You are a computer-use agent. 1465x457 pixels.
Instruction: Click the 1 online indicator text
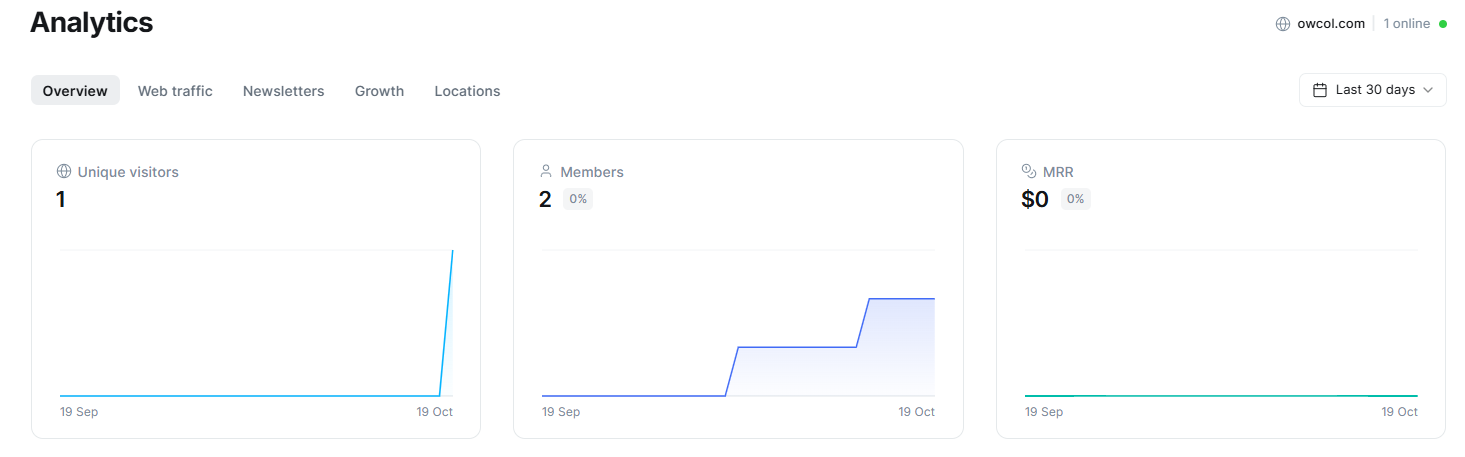(x=1406, y=24)
